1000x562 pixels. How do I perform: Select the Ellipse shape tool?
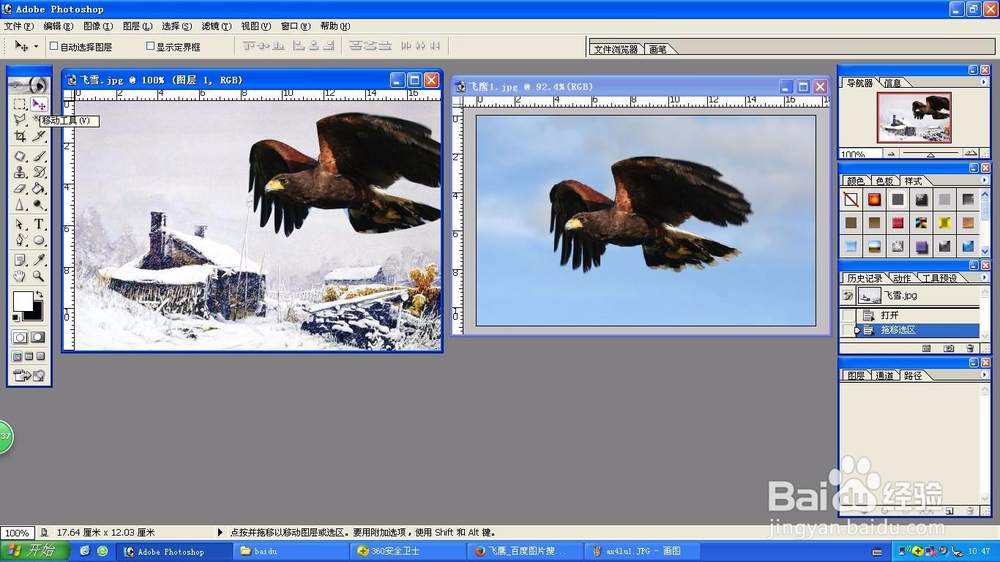pos(39,240)
